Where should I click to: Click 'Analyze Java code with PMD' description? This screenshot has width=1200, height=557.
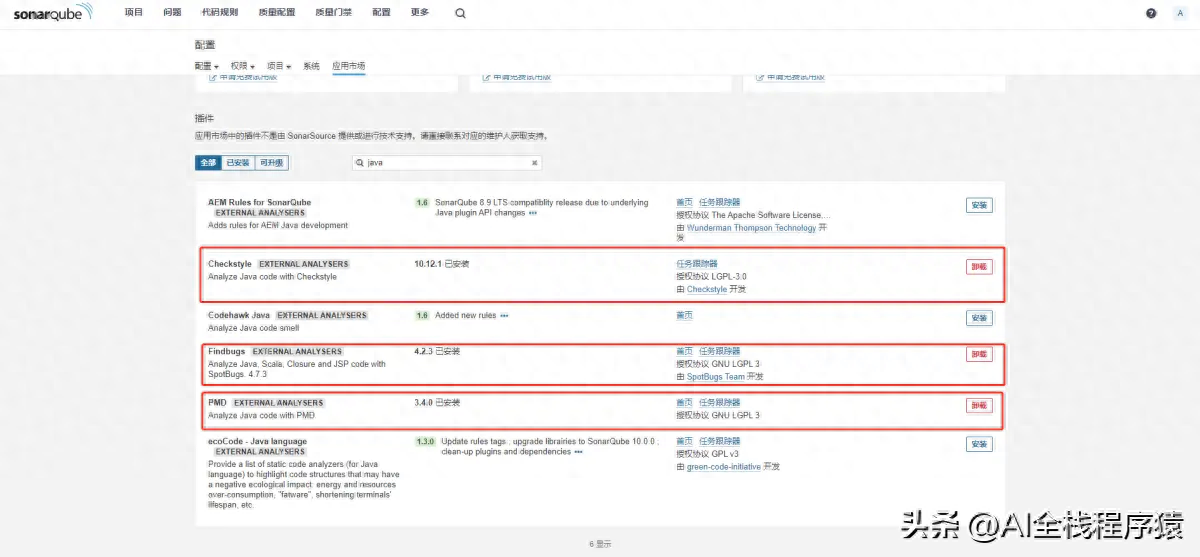click(262, 415)
